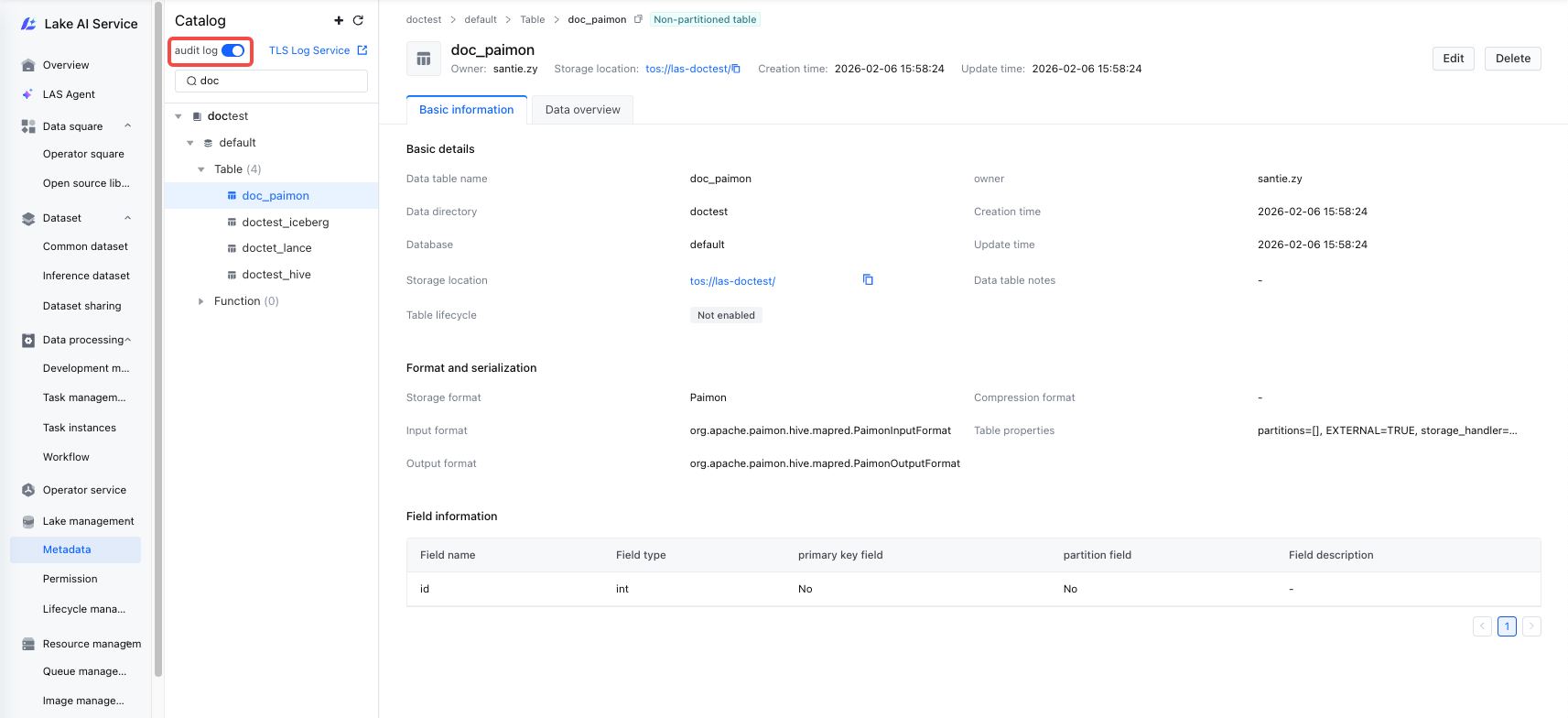Viewport: 1568px width, 718px height.
Task: Click the Edit button
Action: [x=1454, y=59]
